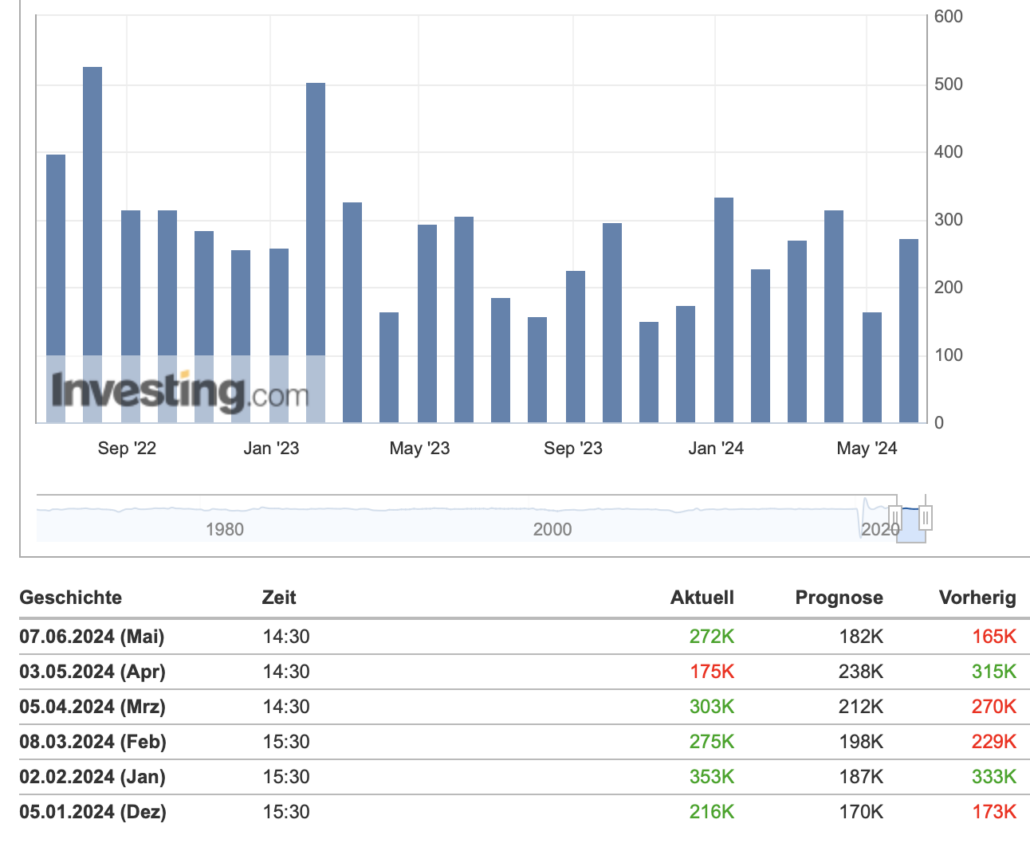Select the 353K actual value for January
The width and height of the screenshot is (1030, 843).
[x=711, y=777]
